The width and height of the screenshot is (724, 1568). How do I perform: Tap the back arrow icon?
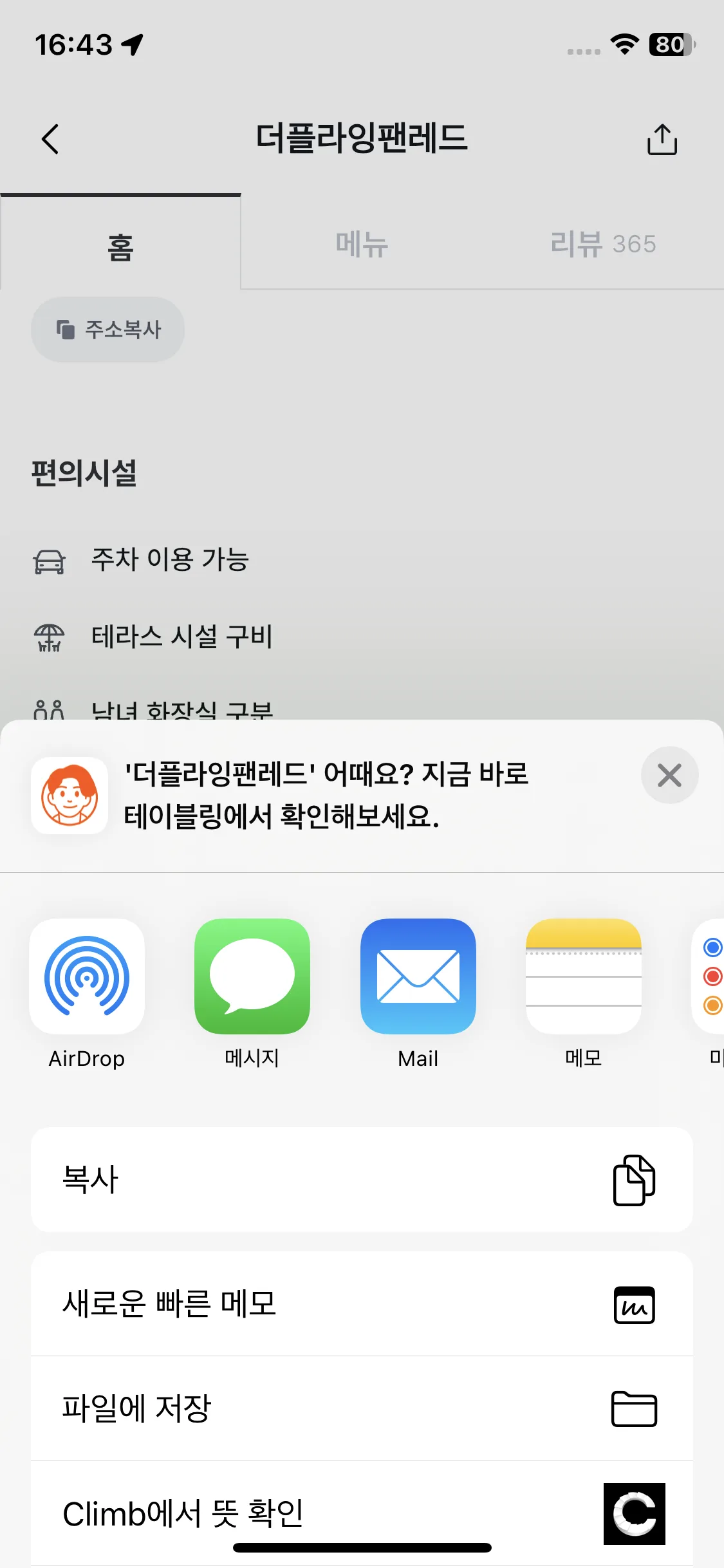tap(50, 139)
